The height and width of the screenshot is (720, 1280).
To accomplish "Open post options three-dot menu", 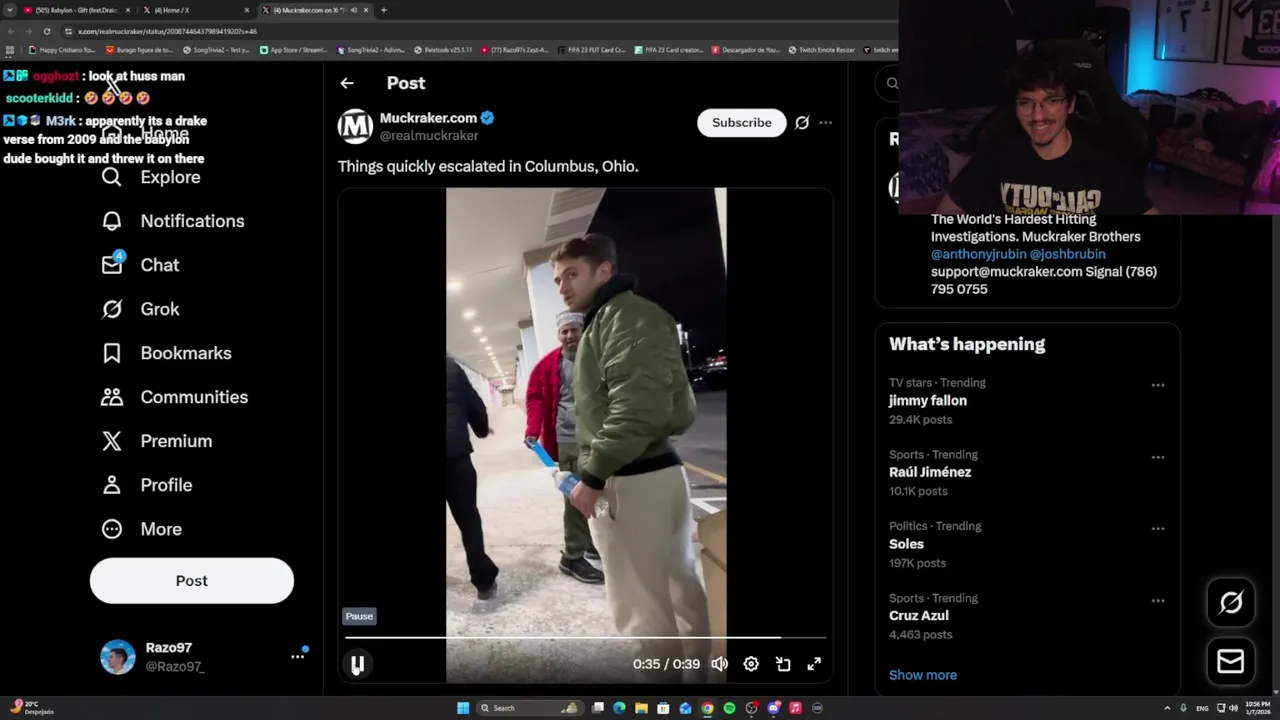I will click(825, 122).
